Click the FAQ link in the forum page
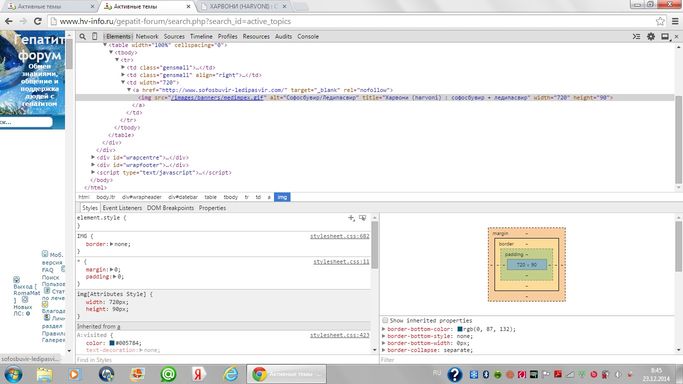Image resolution: width=683 pixels, height=384 pixels. pyautogui.click(x=47, y=270)
